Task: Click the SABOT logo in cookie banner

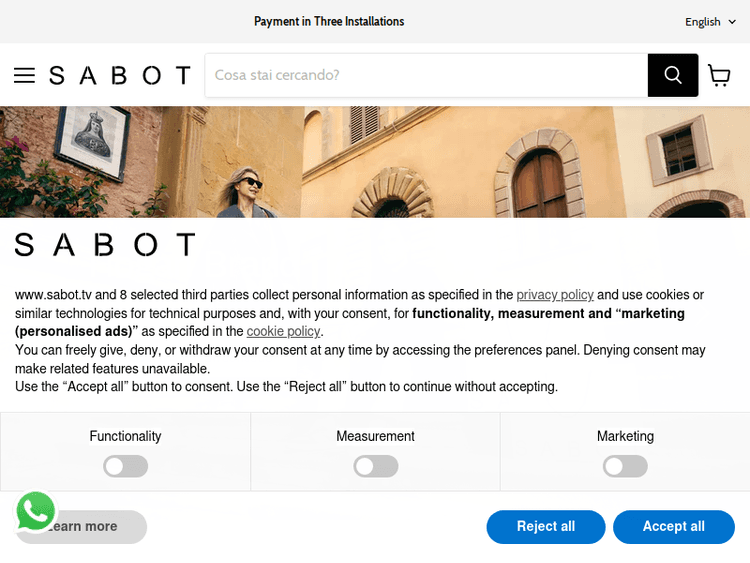Action: pos(105,245)
